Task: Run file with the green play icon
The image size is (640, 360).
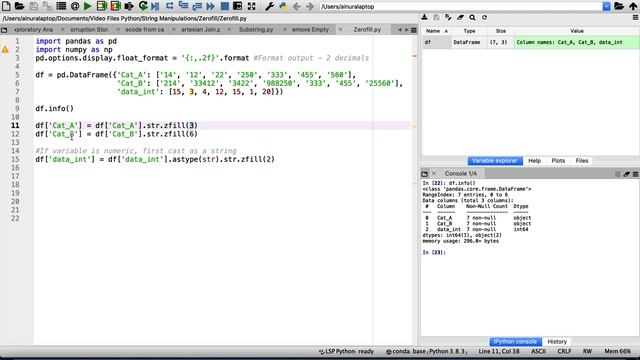Action: point(88,6)
